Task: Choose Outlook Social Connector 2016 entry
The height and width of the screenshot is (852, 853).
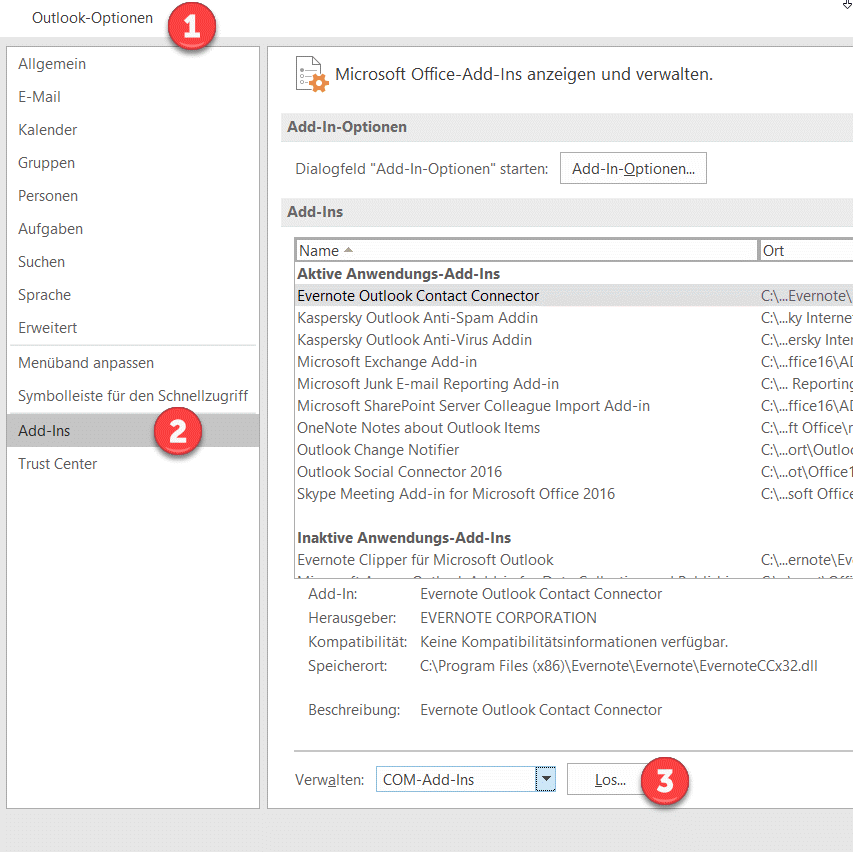Action: click(x=399, y=472)
